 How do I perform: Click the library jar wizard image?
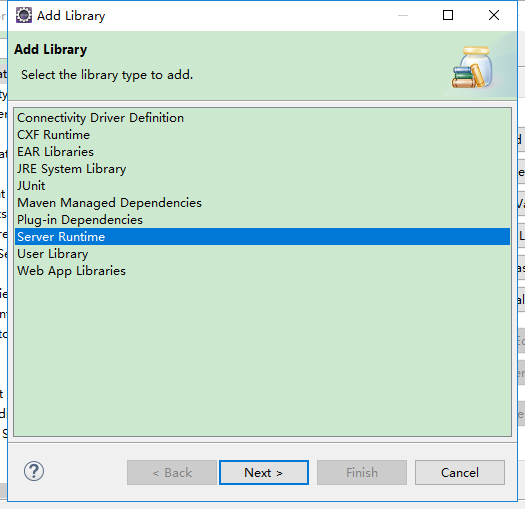tap(472, 67)
